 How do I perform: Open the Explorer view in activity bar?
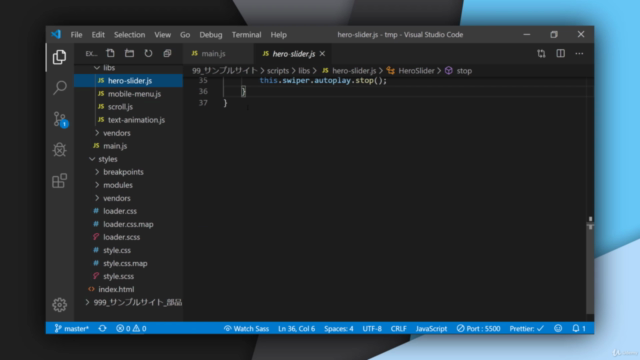click(60, 57)
